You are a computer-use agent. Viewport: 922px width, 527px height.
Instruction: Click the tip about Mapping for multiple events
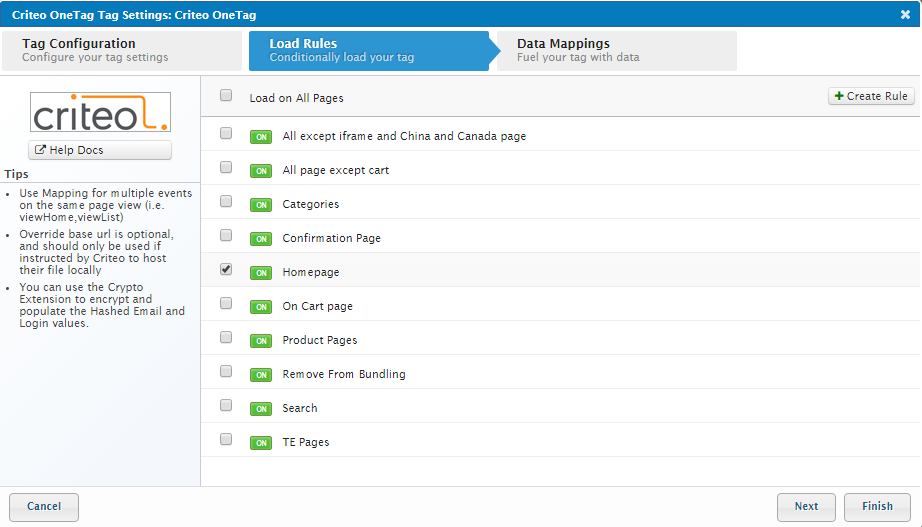106,205
